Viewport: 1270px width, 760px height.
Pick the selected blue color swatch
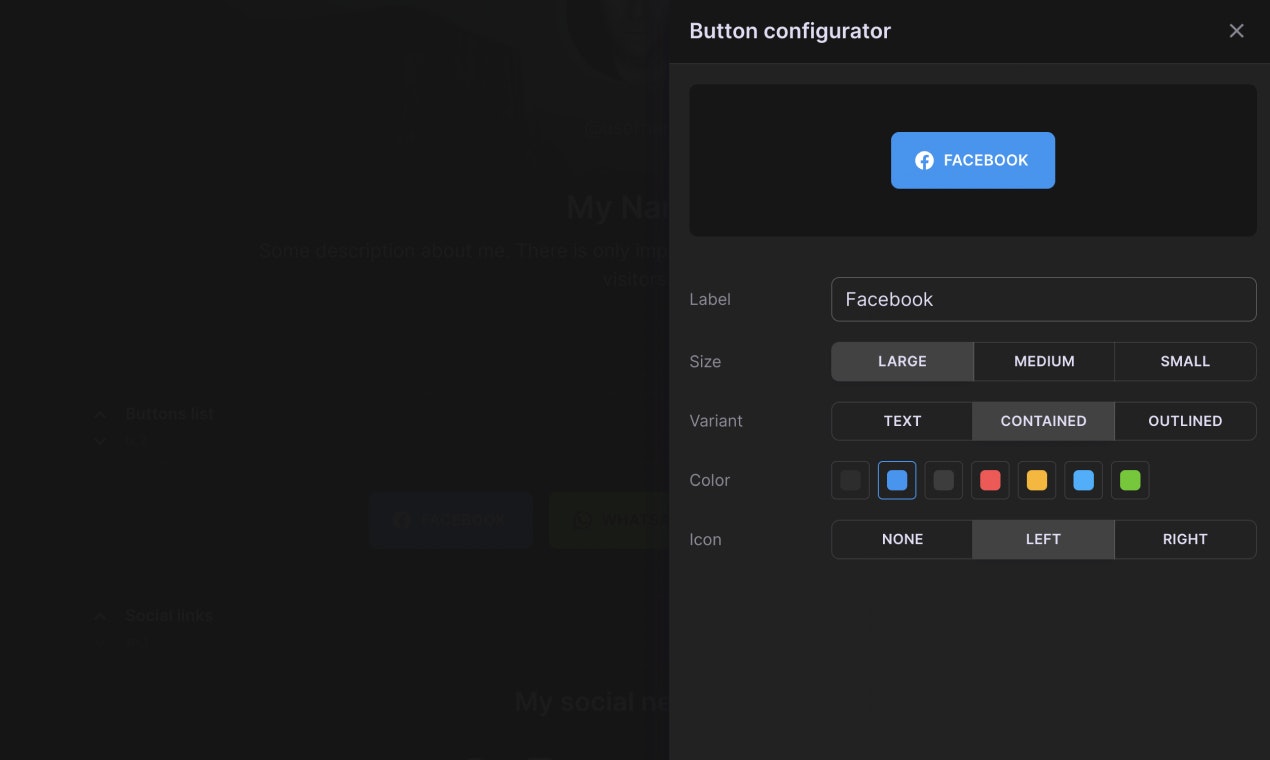pos(897,480)
